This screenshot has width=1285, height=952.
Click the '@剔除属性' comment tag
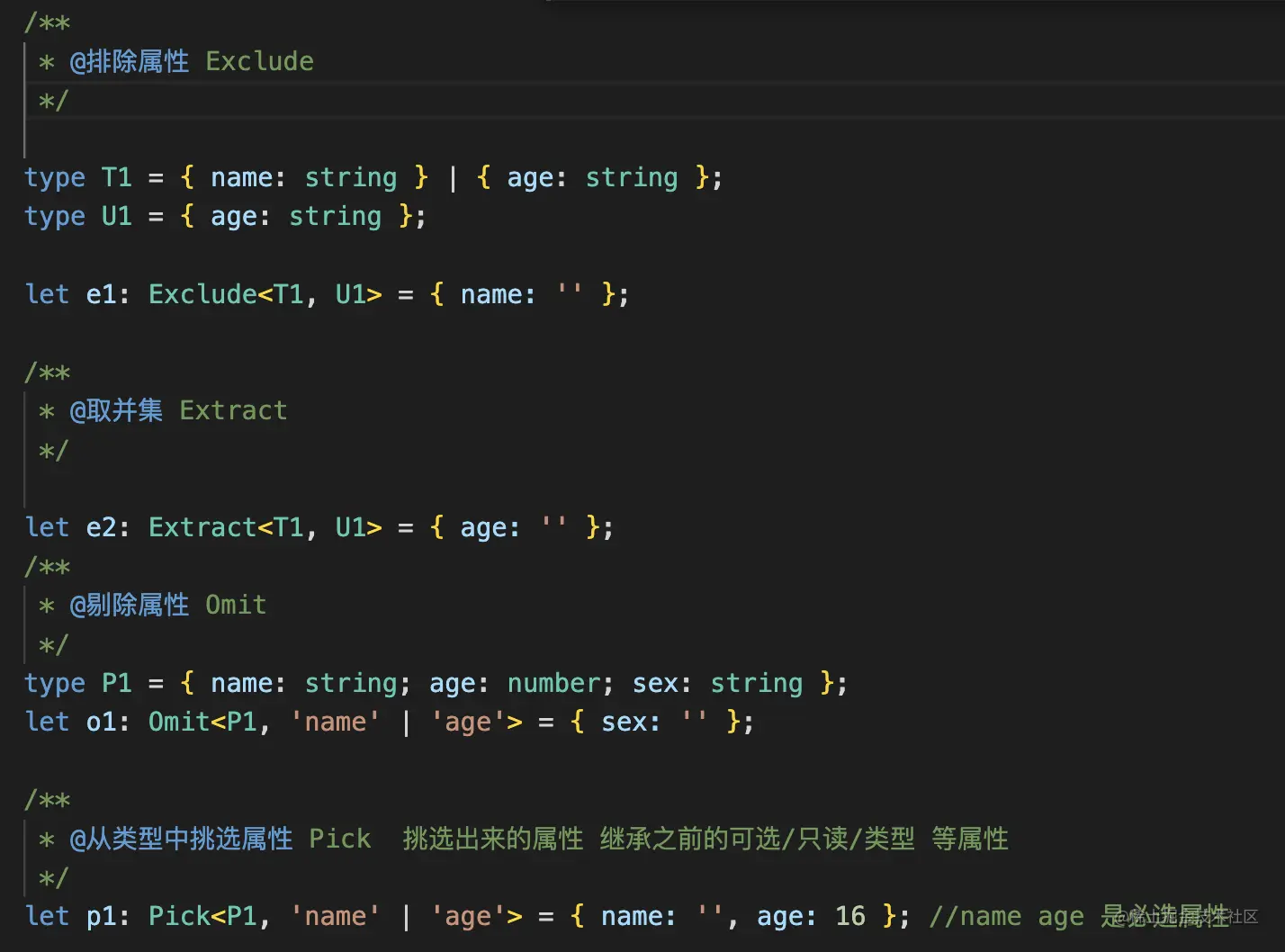click(x=130, y=605)
